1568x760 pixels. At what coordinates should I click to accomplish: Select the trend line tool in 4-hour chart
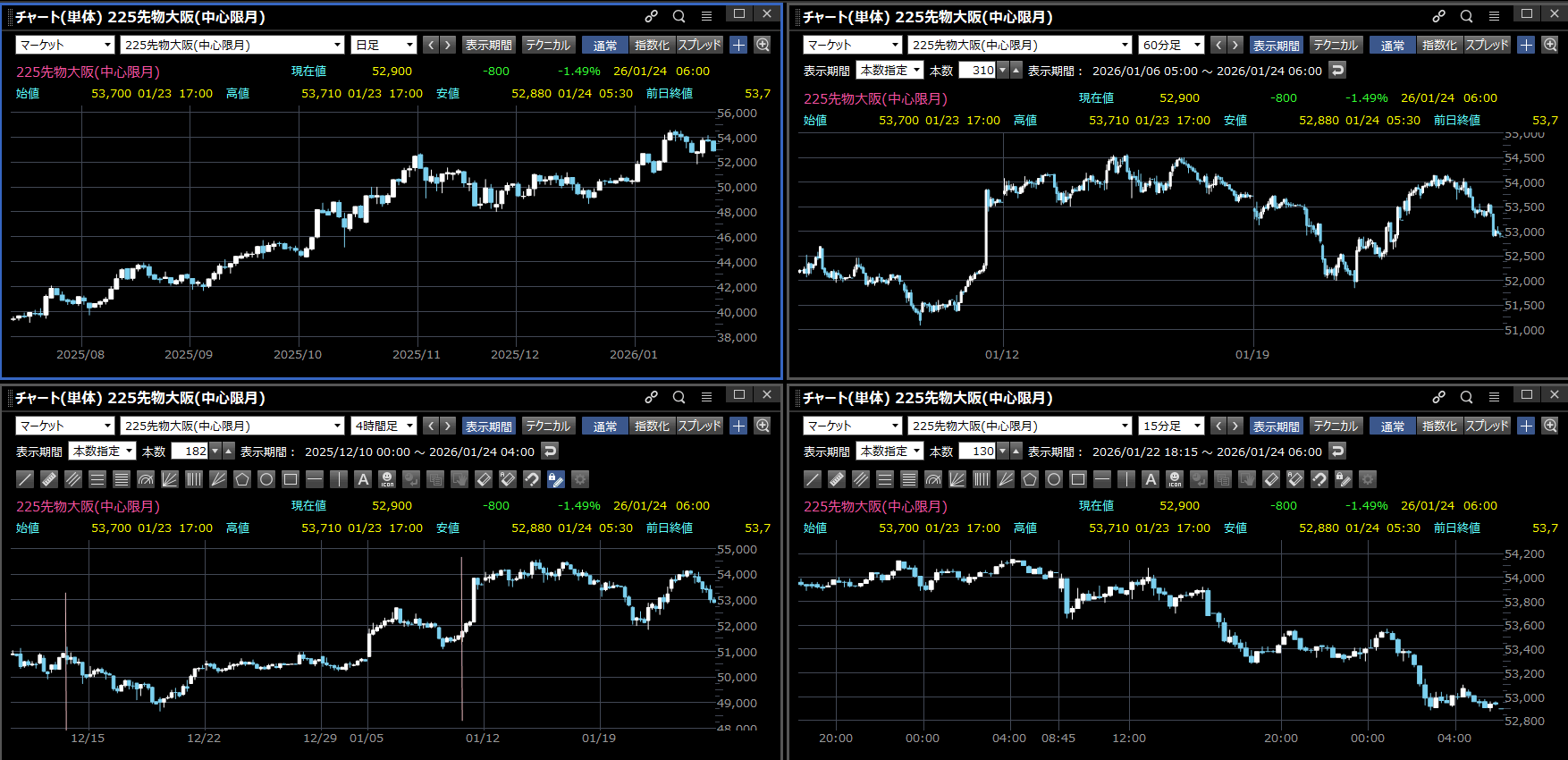pos(25,479)
